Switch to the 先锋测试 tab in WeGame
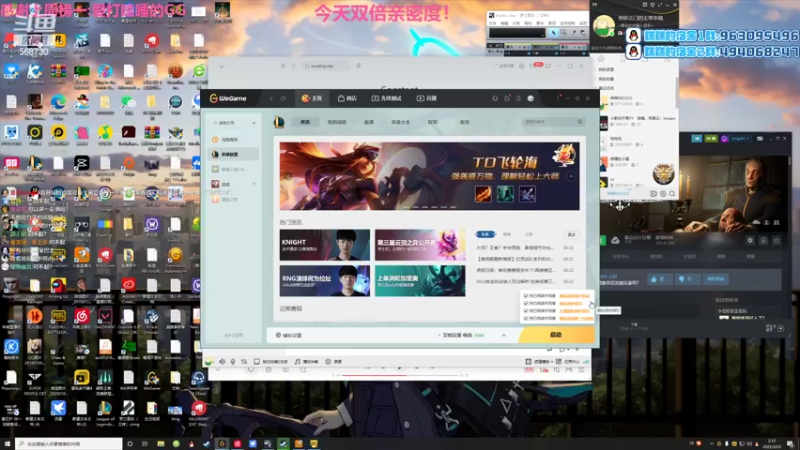 386,98
